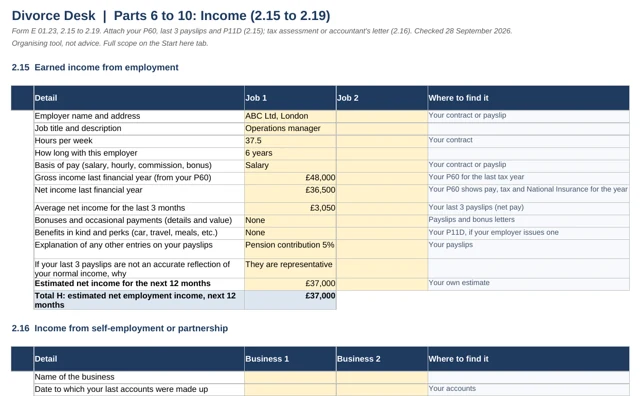The height and width of the screenshot is (396, 640).
Task: Click the 'Your last 3 payslips (net pay)' hint
Action: [x=476, y=207]
